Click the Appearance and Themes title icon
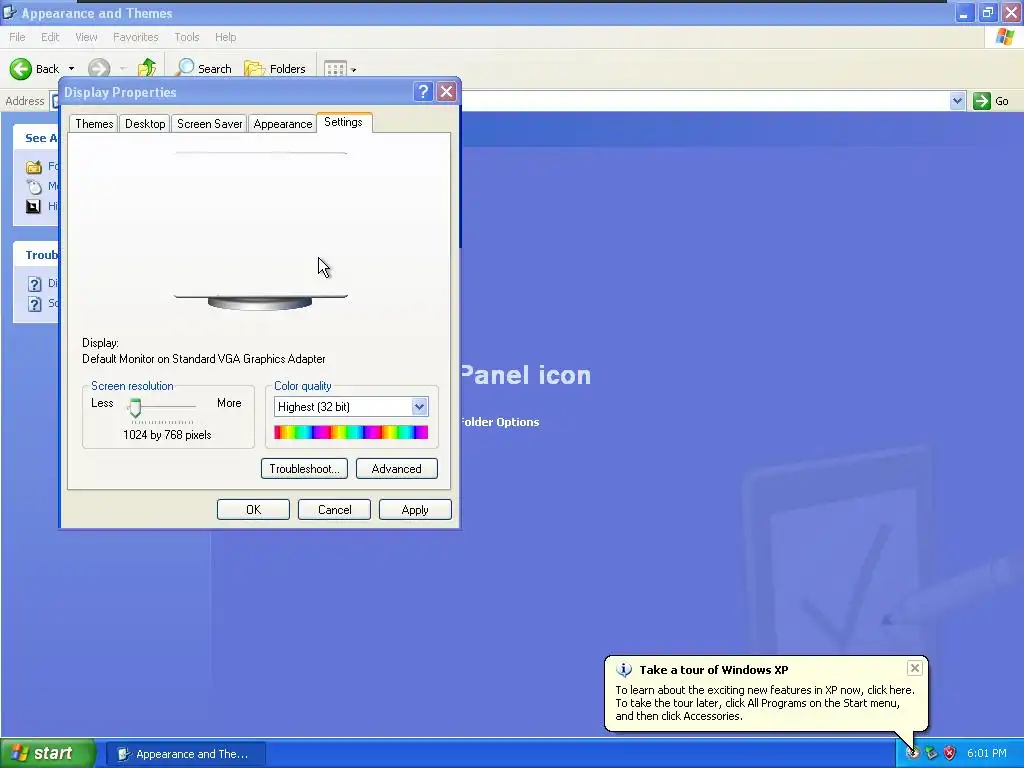 9,12
